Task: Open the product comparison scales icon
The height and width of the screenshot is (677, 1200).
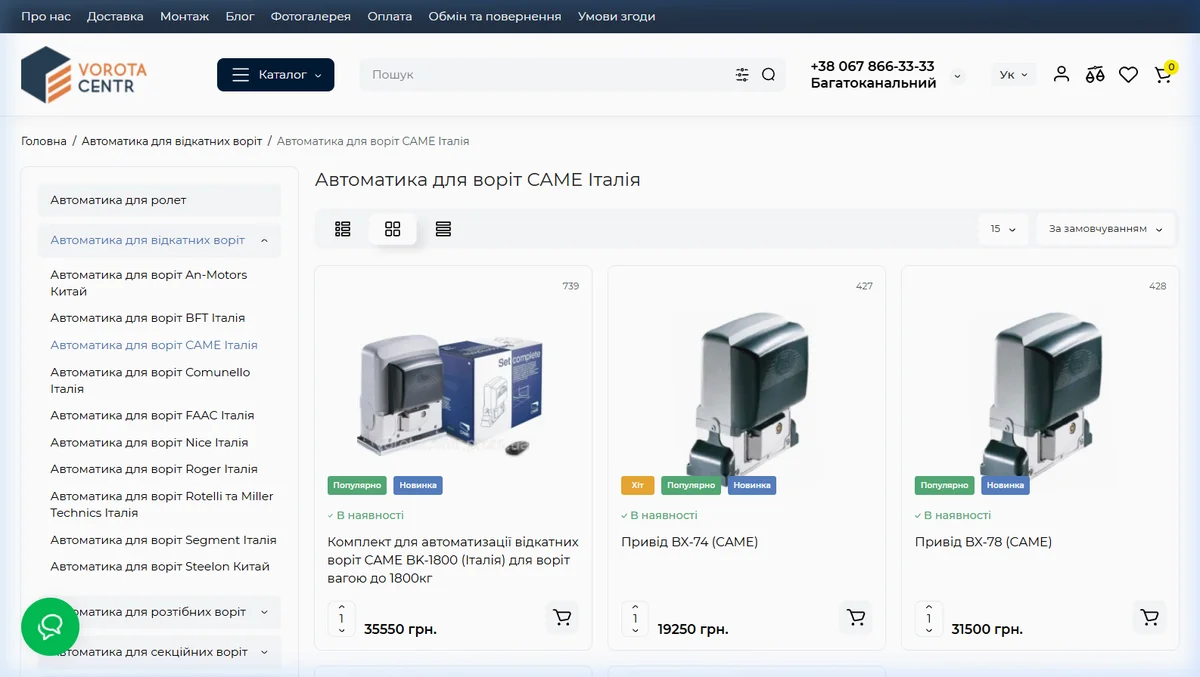Action: pyautogui.click(x=1095, y=74)
